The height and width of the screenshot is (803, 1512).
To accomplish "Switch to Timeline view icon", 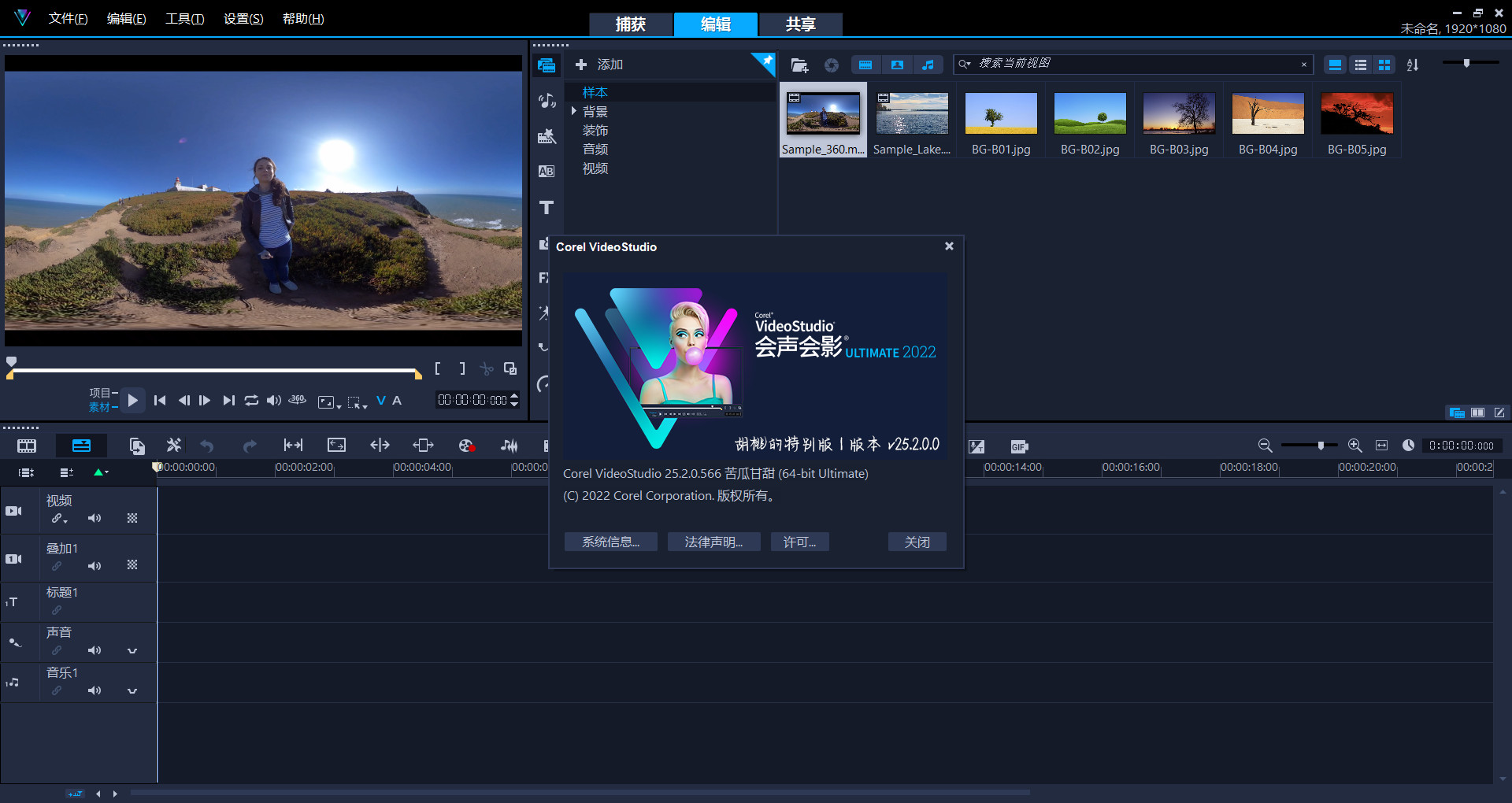I will (x=81, y=446).
